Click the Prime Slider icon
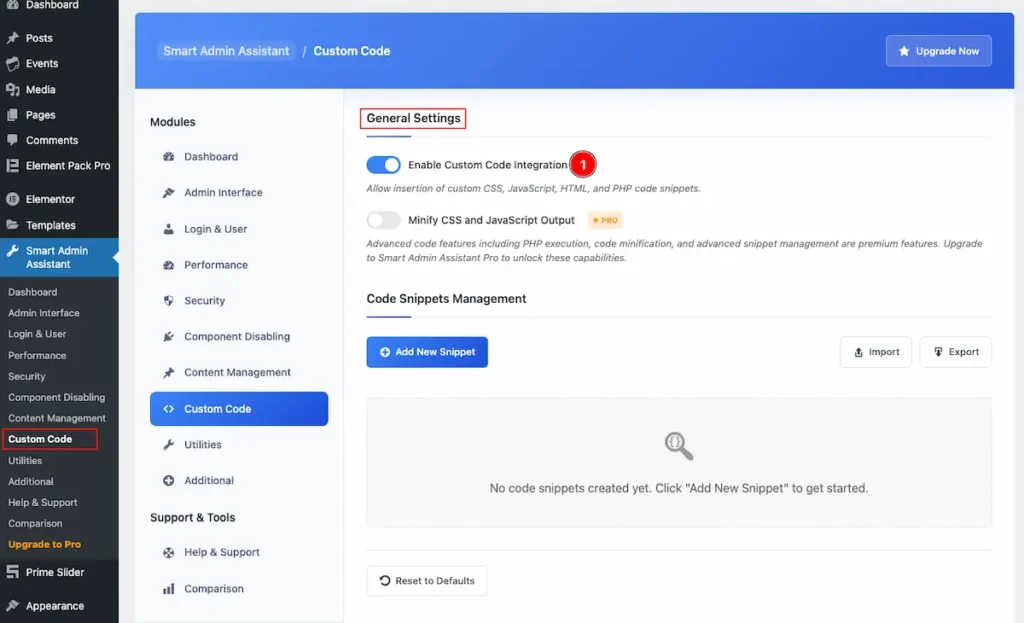This screenshot has height=623, width=1024. (x=12, y=572)
